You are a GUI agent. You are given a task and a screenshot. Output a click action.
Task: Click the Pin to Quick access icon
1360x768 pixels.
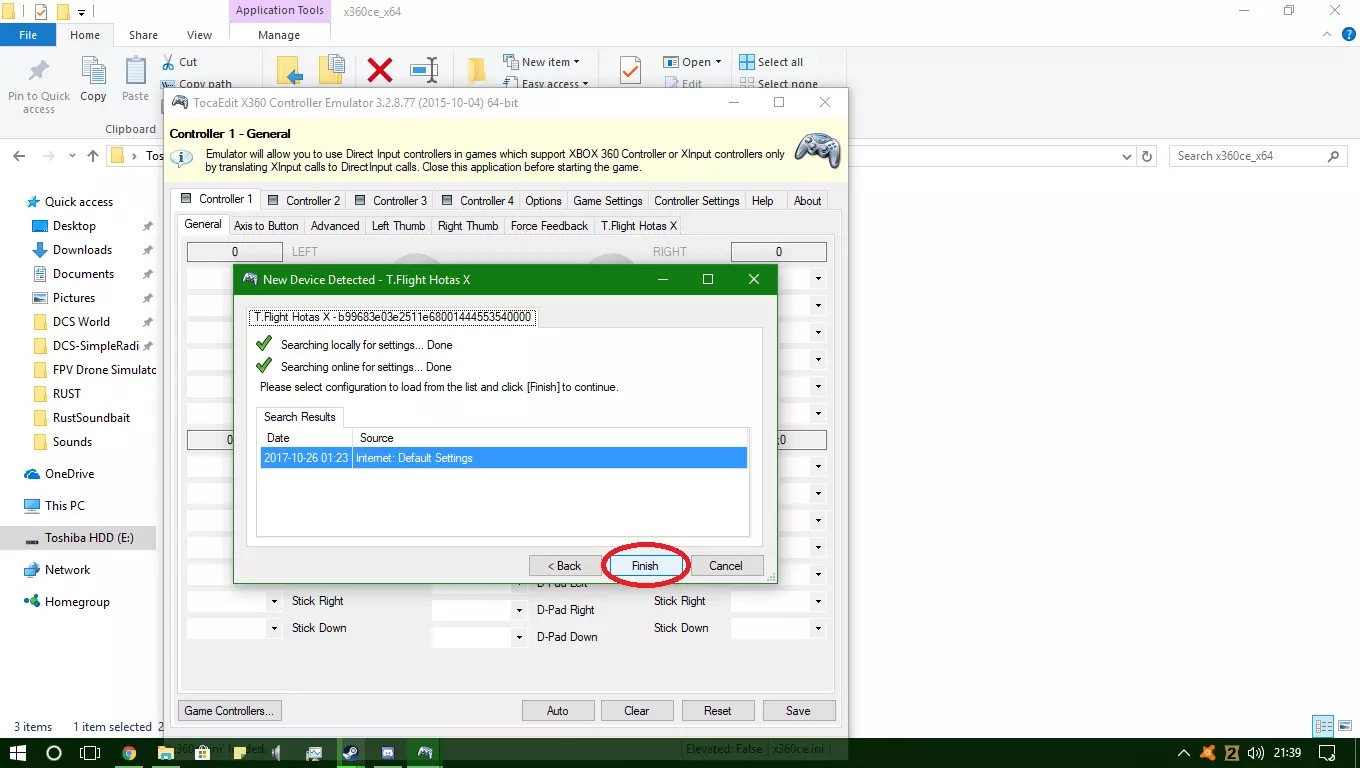point(39,72)
